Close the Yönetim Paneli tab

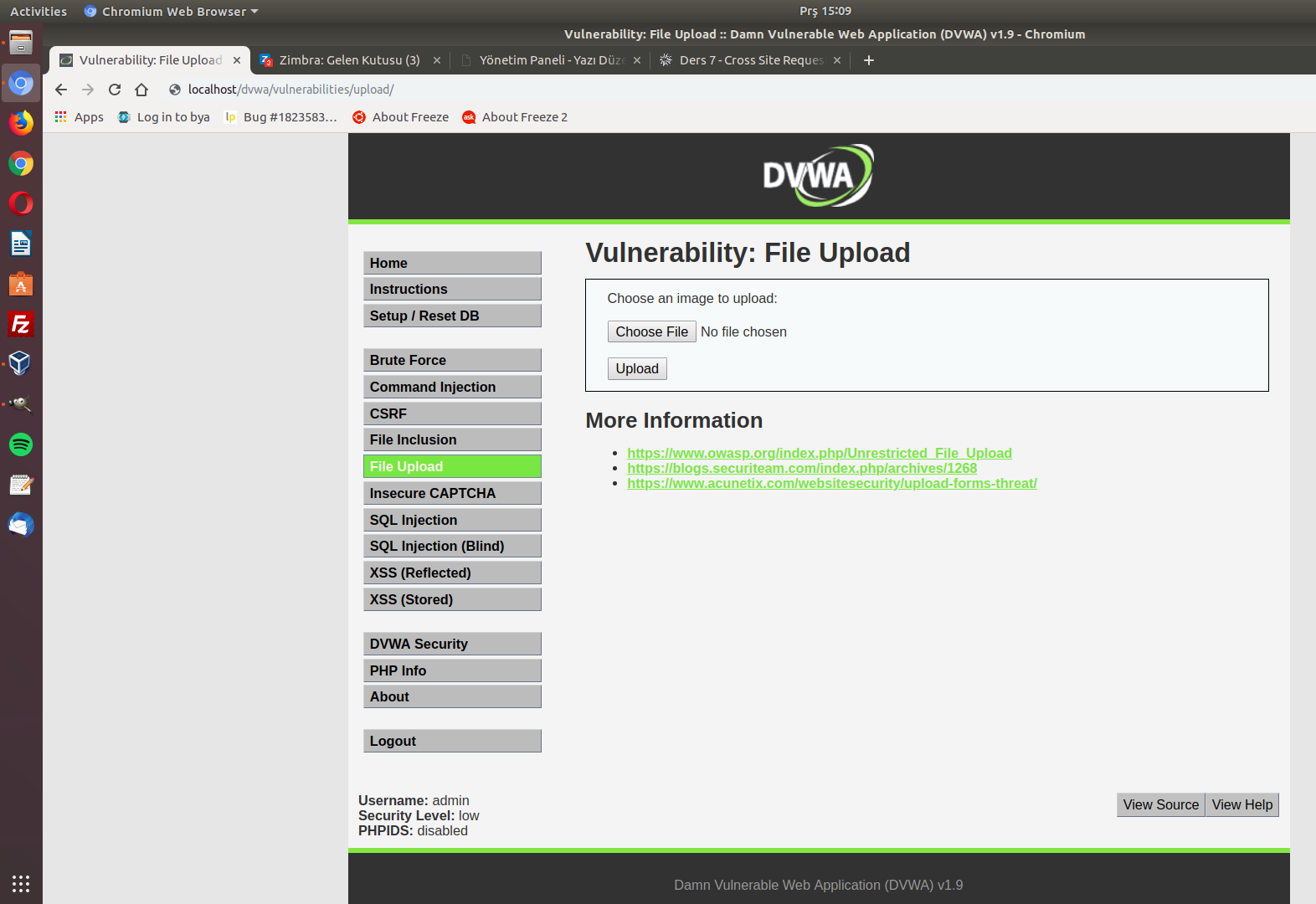point(637,60)
